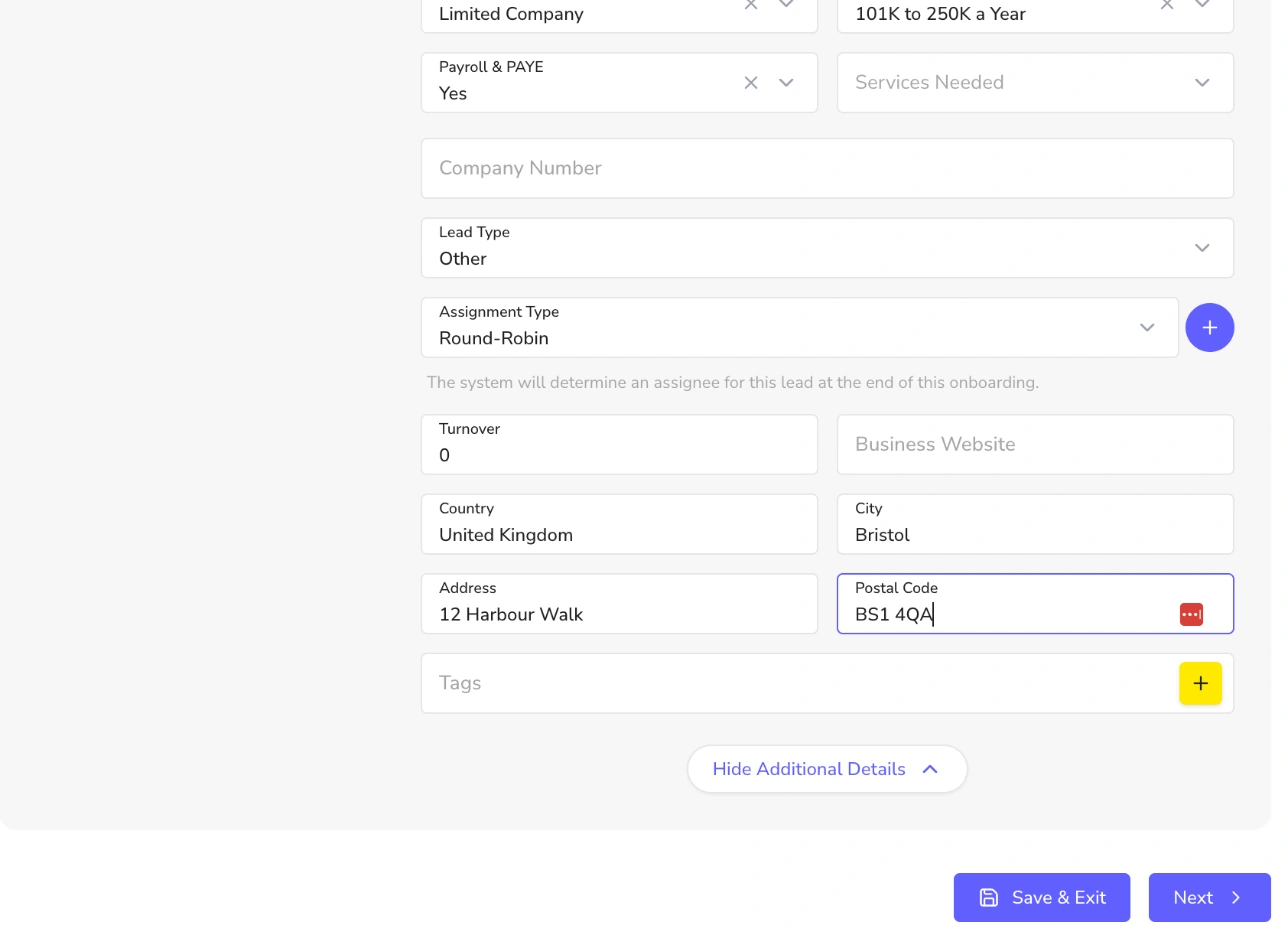Expand the Assignment Type dropdown
The width and height of the screenshot is (1288, 935).
(x=1147, y=328)
